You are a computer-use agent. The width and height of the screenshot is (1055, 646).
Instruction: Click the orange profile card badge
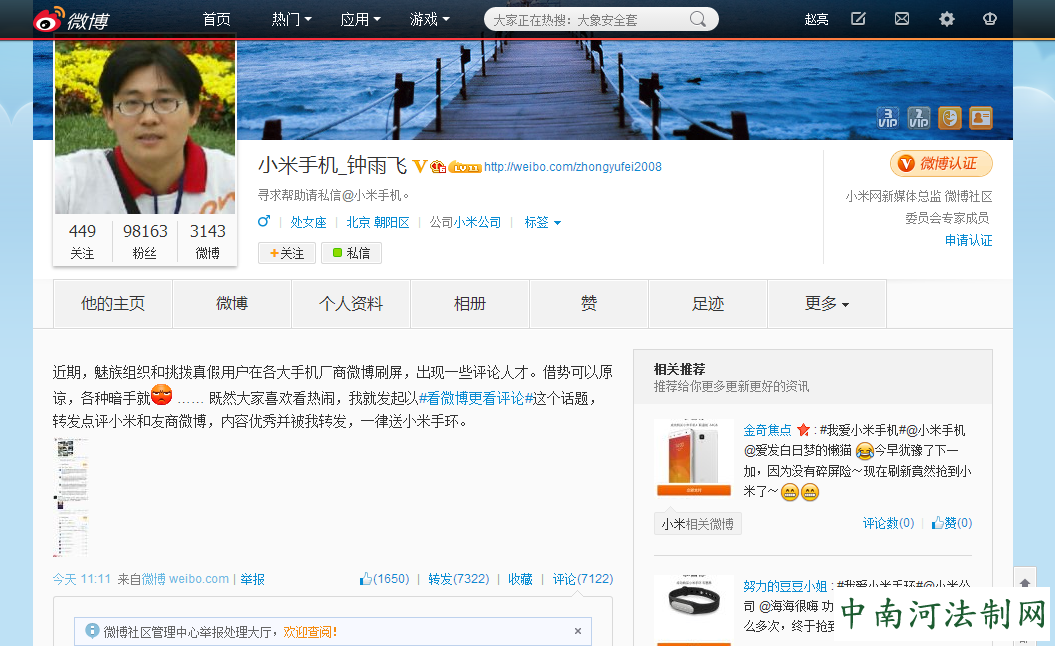pos(981,118)
